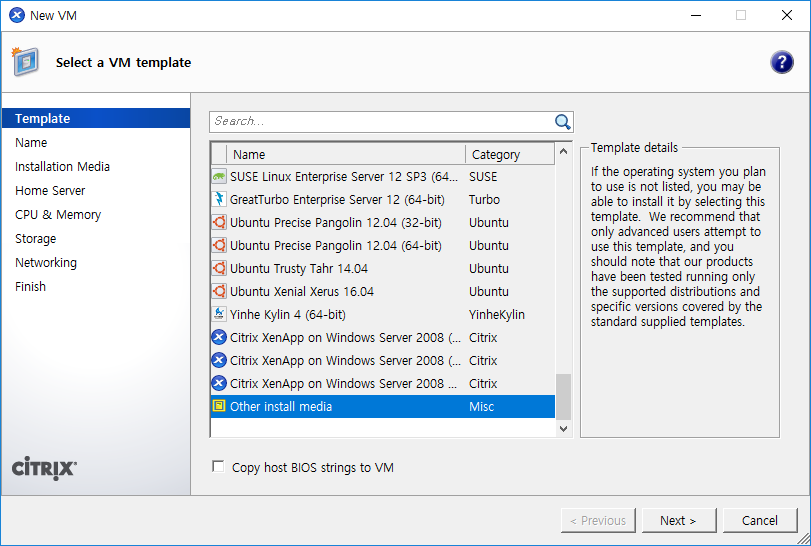Click the YinheKylin category cell
The width and height of the screenshot is (811, 546).
(x=497, y=314)
